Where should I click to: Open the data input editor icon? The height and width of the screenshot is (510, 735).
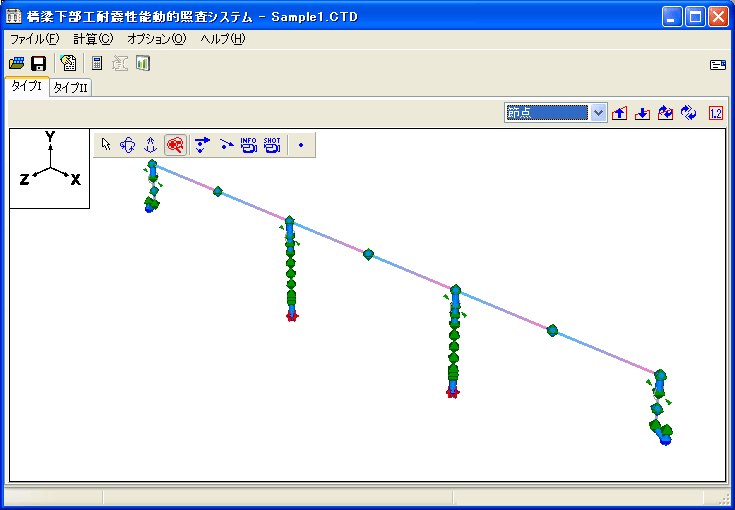point(68,63)
